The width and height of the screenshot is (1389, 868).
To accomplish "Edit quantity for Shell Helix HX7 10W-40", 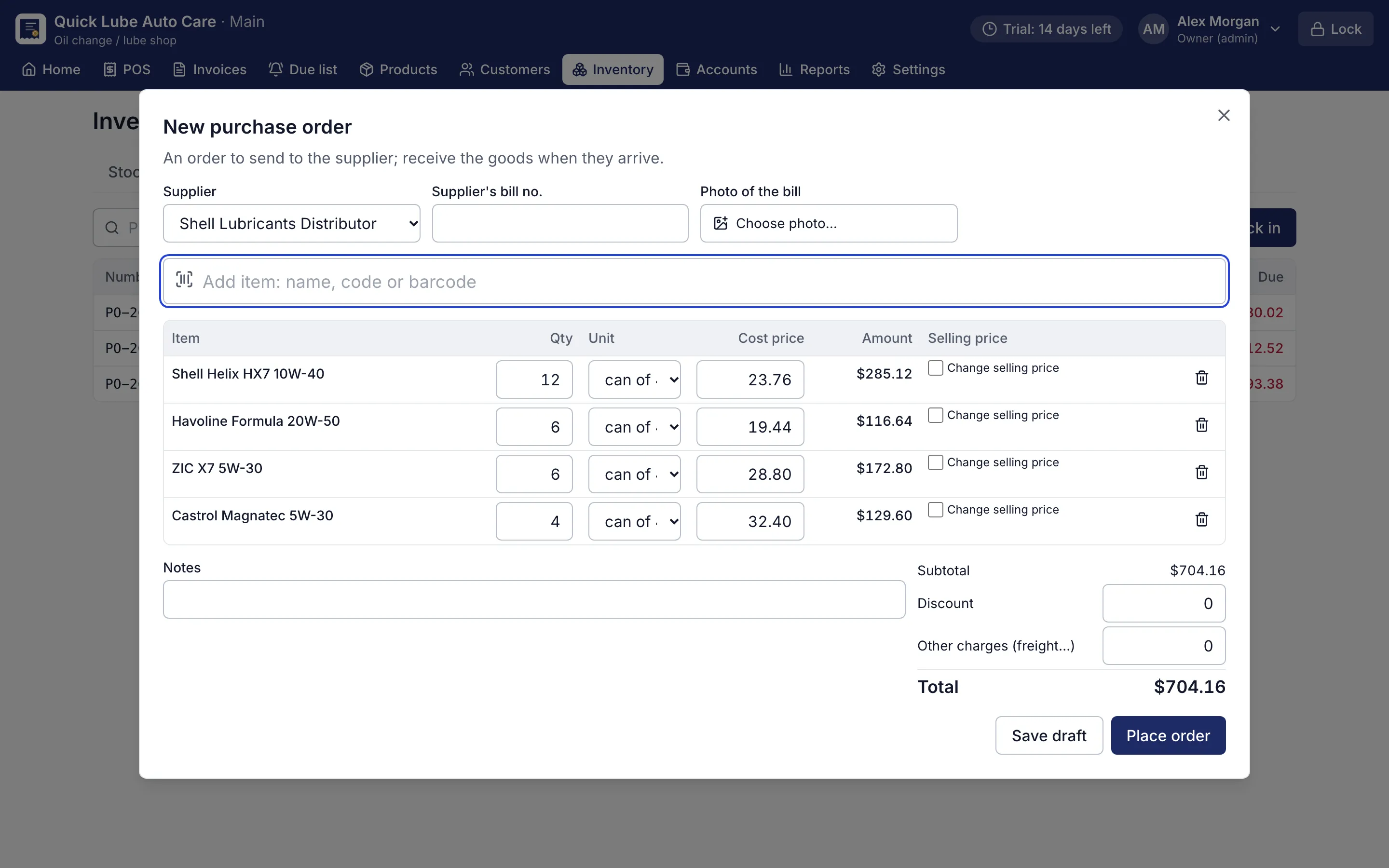I will 534,380.
